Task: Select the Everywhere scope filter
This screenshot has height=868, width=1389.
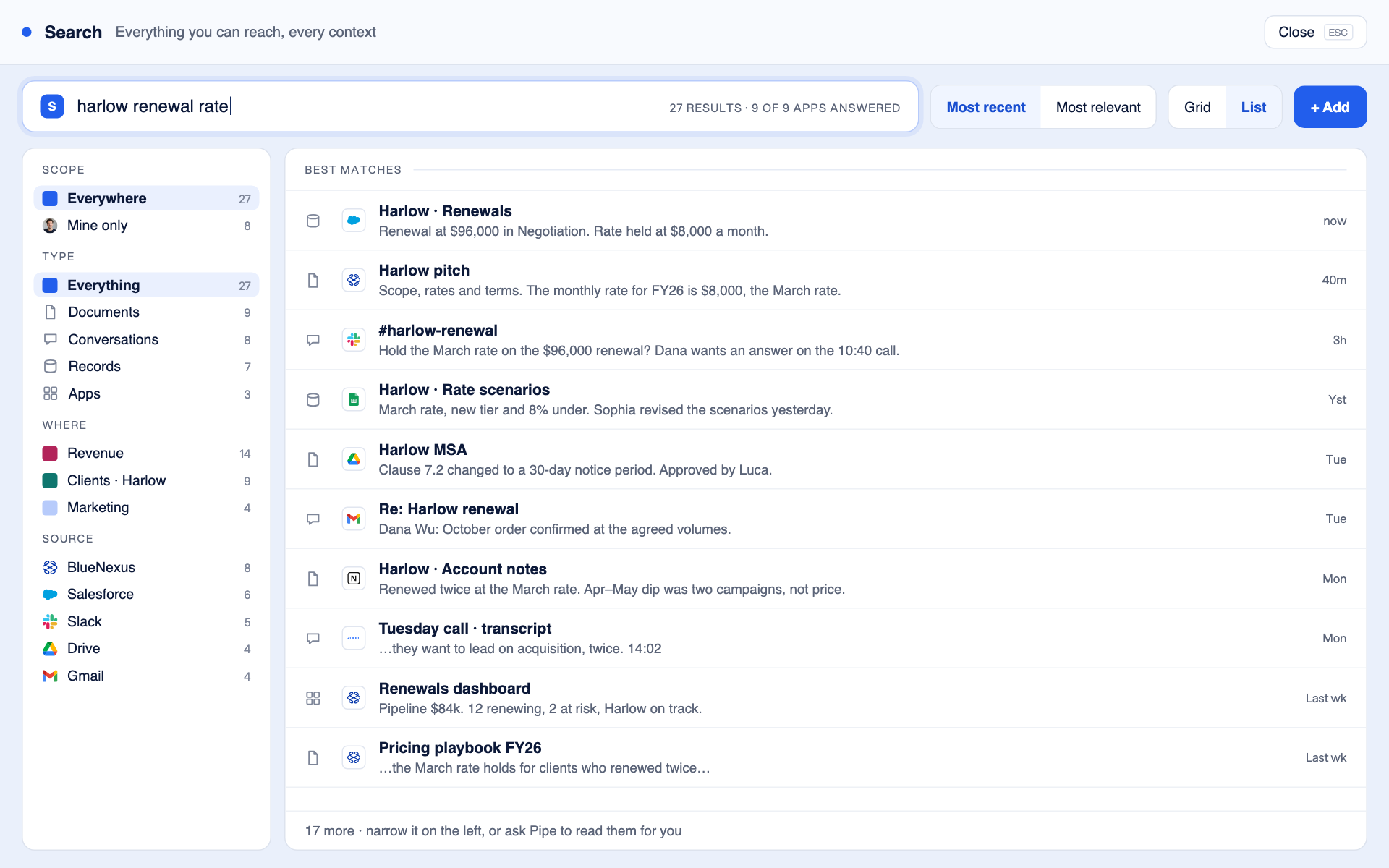Action: 146,198
